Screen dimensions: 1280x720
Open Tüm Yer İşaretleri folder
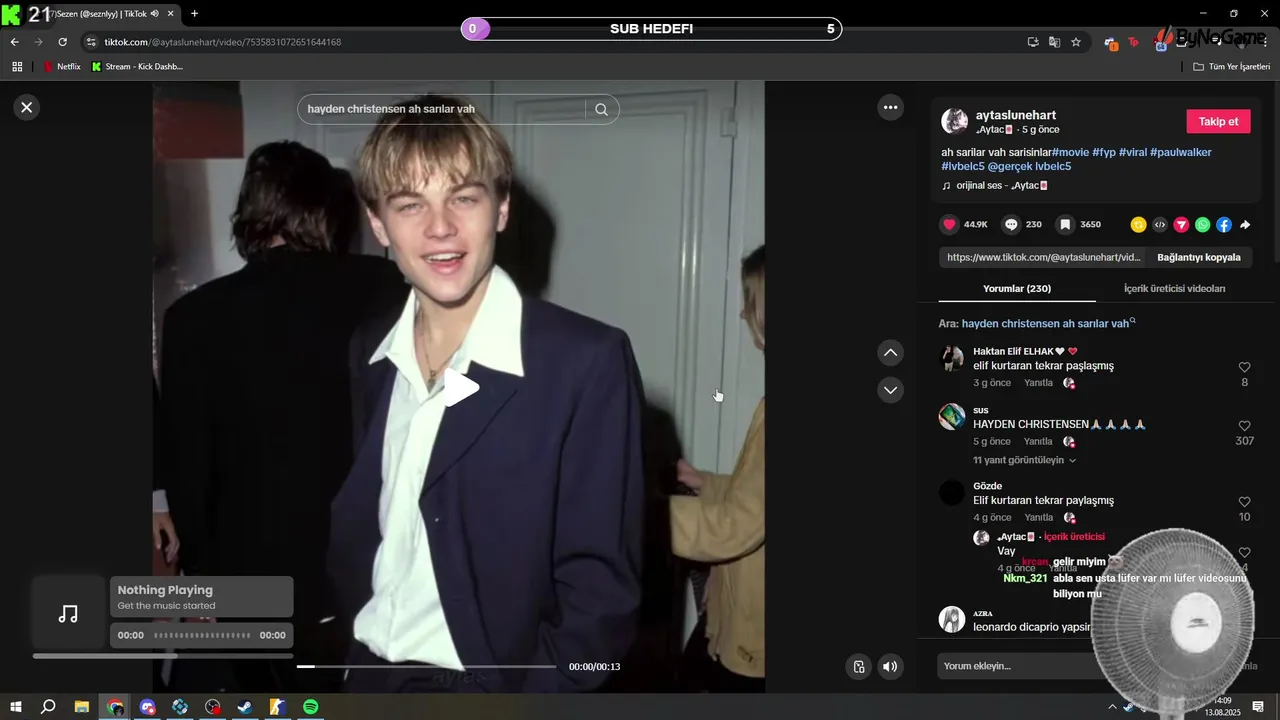[1232, 66]
